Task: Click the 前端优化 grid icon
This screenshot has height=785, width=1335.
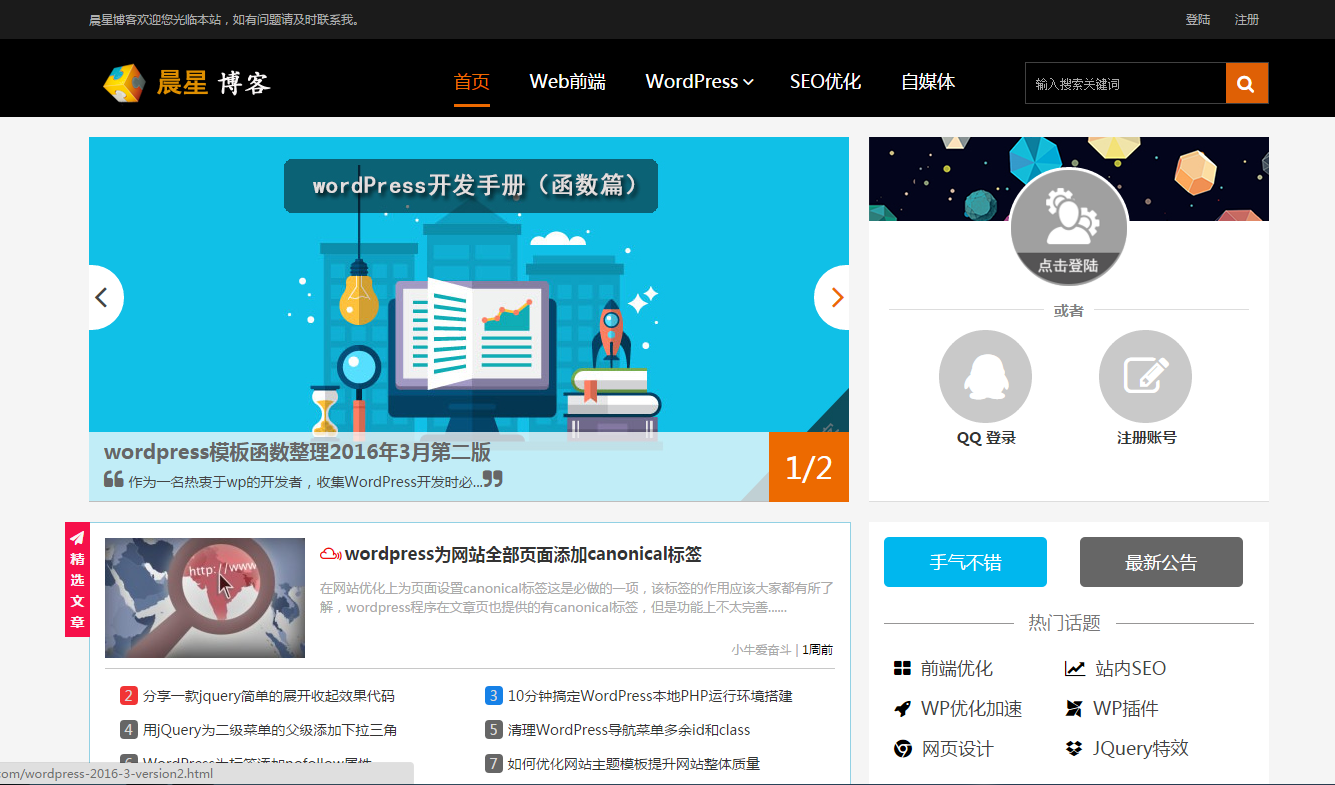Action: coord(903,669)
